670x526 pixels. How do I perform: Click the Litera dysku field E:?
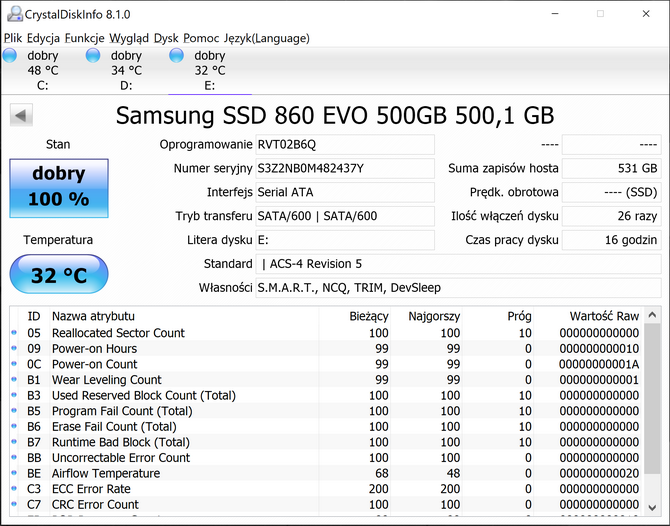[345, 240]
